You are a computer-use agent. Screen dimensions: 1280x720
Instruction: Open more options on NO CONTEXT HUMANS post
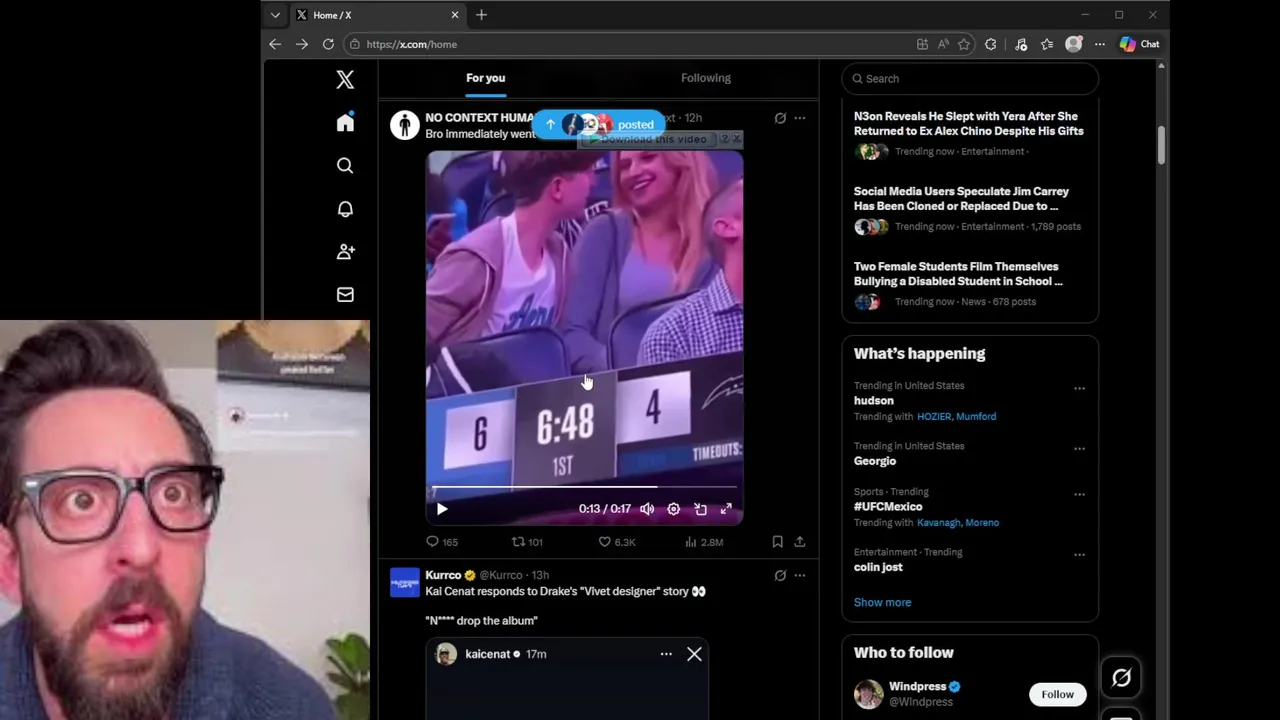[x=799, y=118]
